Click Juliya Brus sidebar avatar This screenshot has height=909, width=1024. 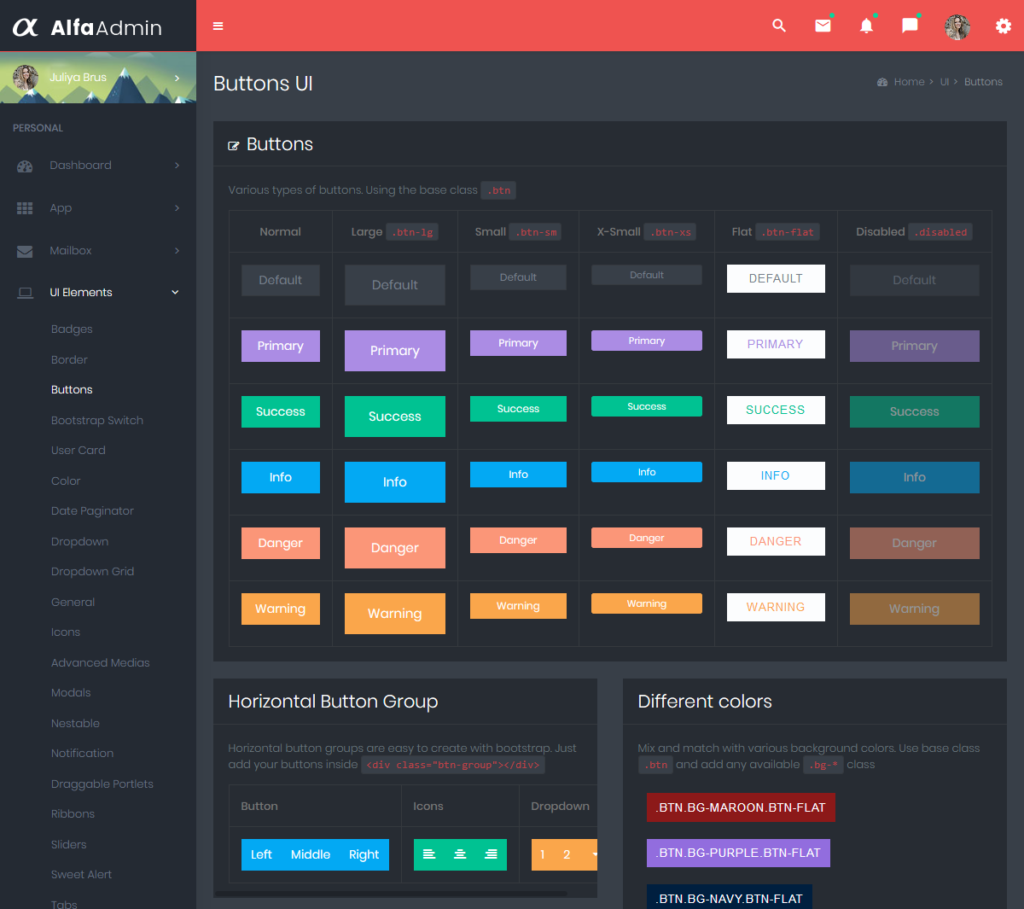pos(25,78)
